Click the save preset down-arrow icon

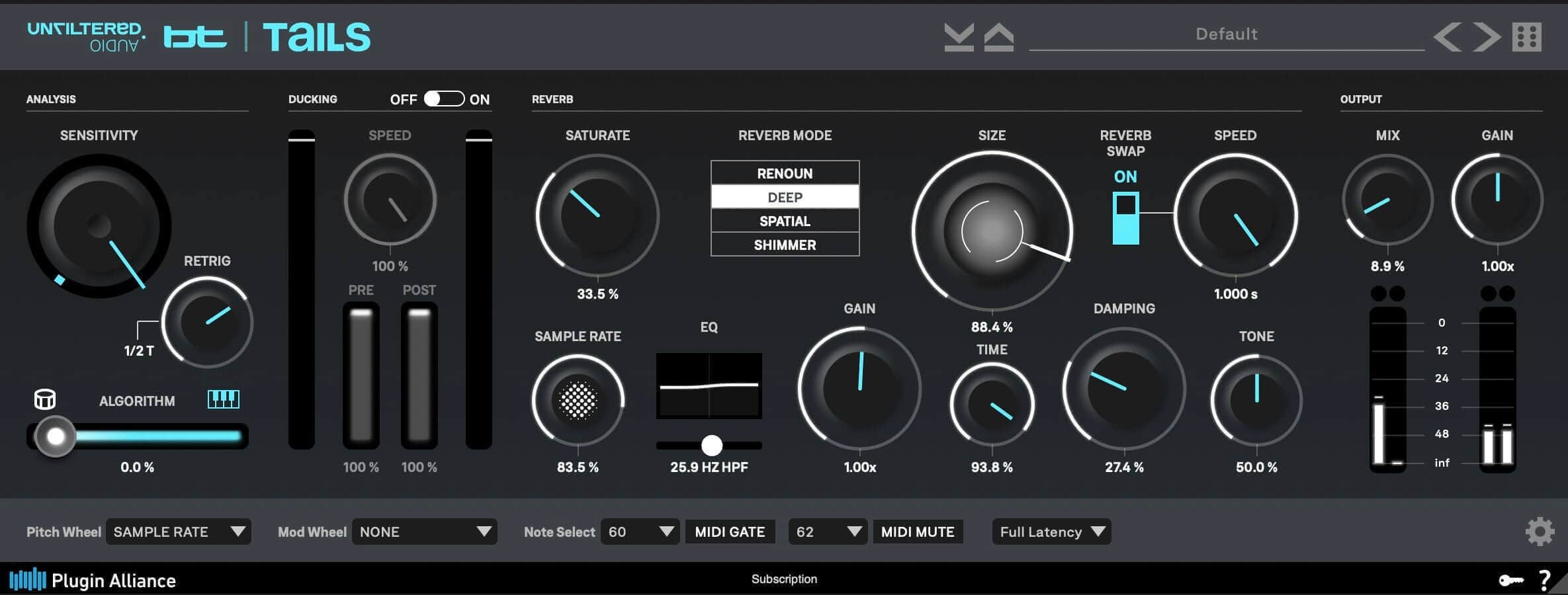[x=959, y=37]
